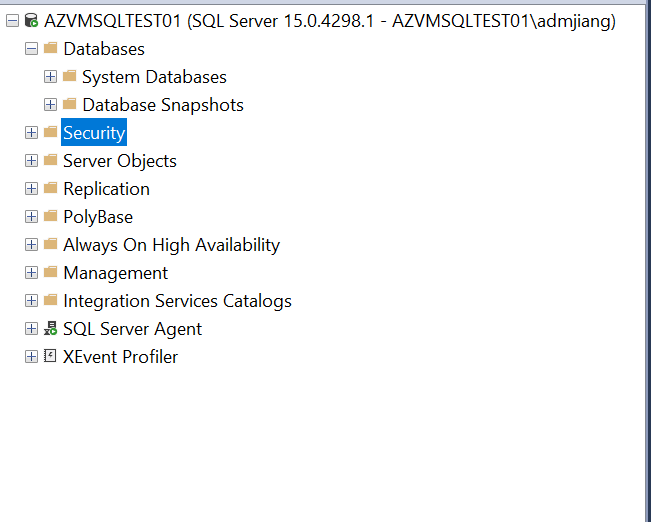This screenshot has height=522, width=651.
Task: Select the Security tree item
Action: point(94,133)
